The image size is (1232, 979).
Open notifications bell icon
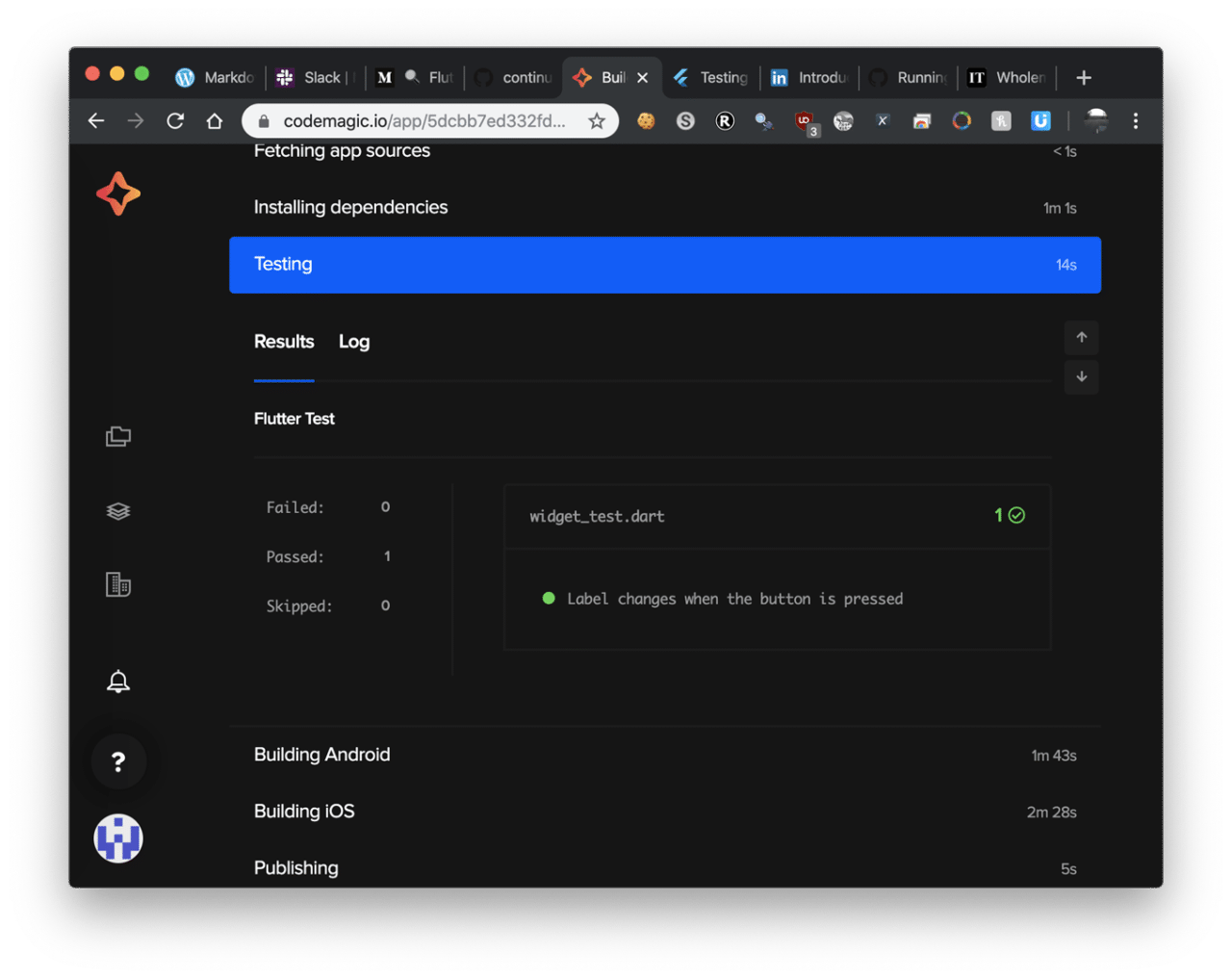(118, 682)
